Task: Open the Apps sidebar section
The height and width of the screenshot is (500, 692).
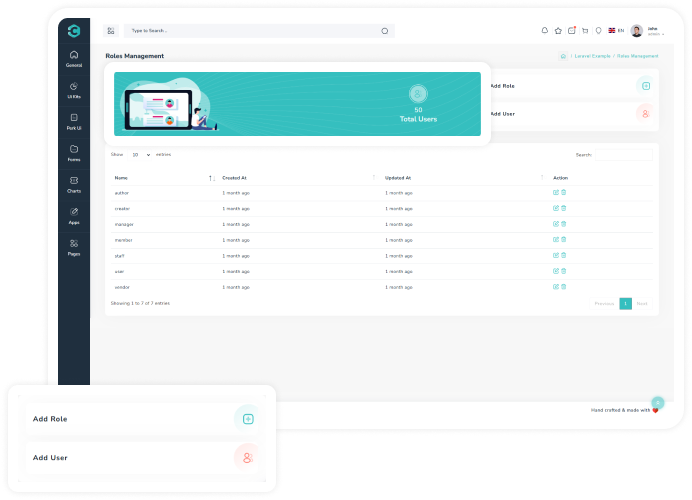Action: pyautogui.click(x=74, y=216)
